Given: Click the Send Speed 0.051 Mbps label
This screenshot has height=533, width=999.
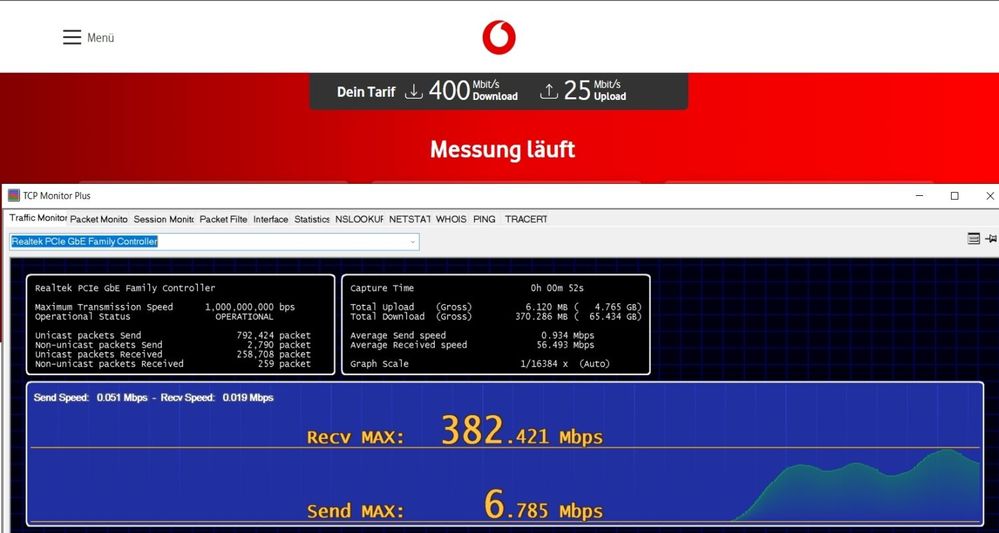Looking at the screenshot, I should (90, 398).
